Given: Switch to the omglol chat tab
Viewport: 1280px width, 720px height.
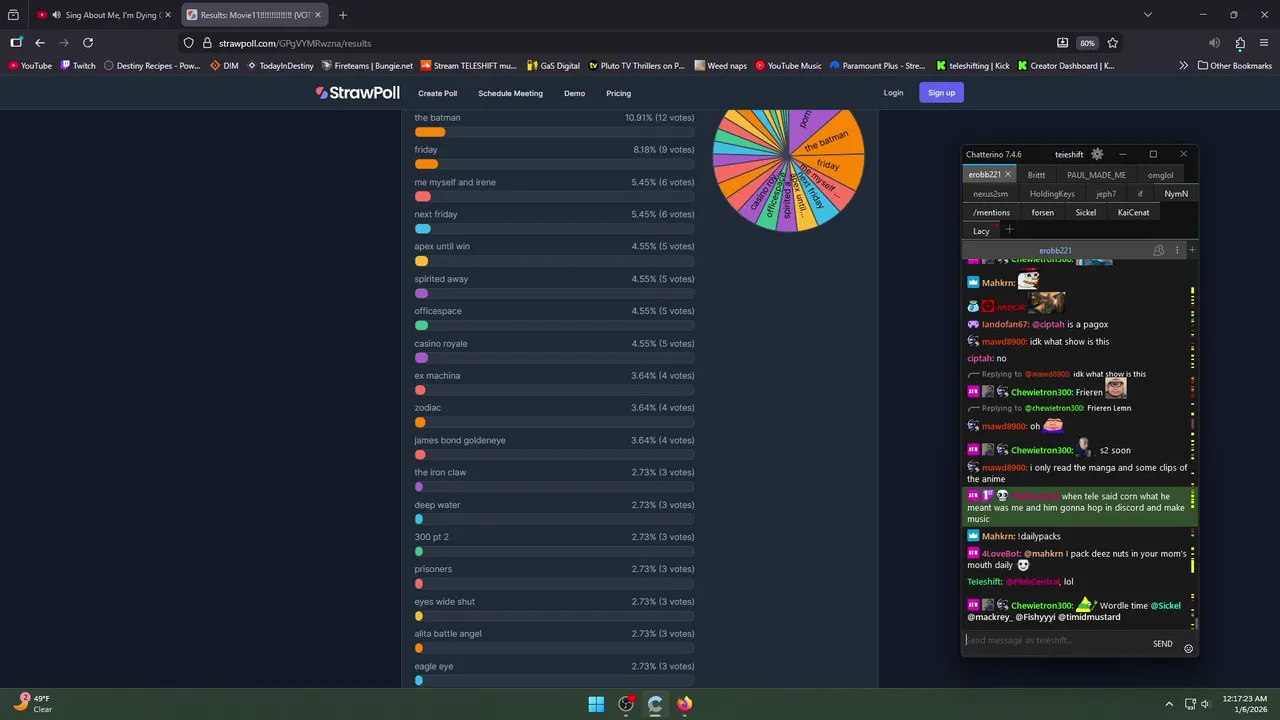Looking at the screenshot, I should click(x=1160, y=175).
